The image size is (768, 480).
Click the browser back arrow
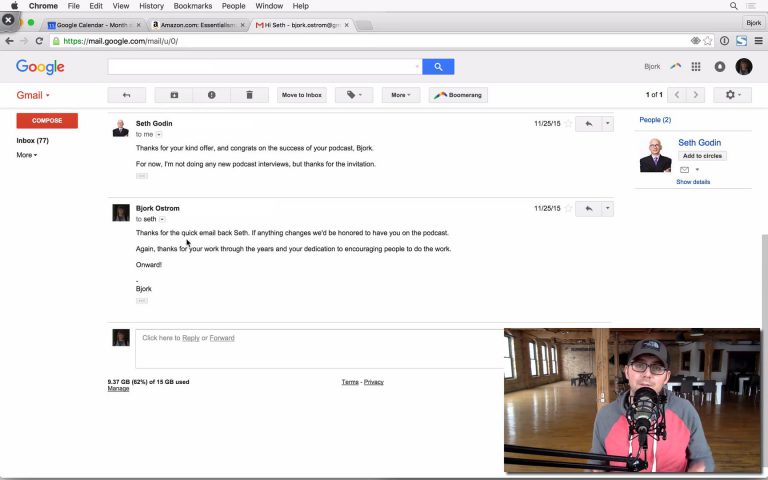click(9, 41)
